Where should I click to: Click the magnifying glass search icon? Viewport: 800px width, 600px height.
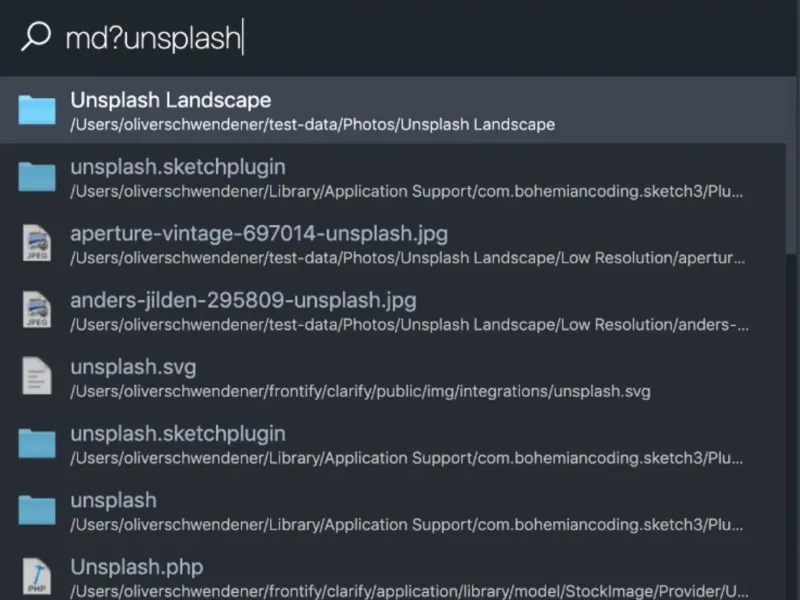tap(36, 36)
